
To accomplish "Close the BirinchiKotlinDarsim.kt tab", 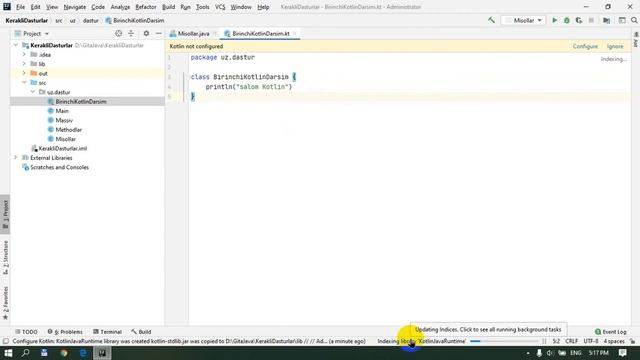I will click(x=294, y=34).
